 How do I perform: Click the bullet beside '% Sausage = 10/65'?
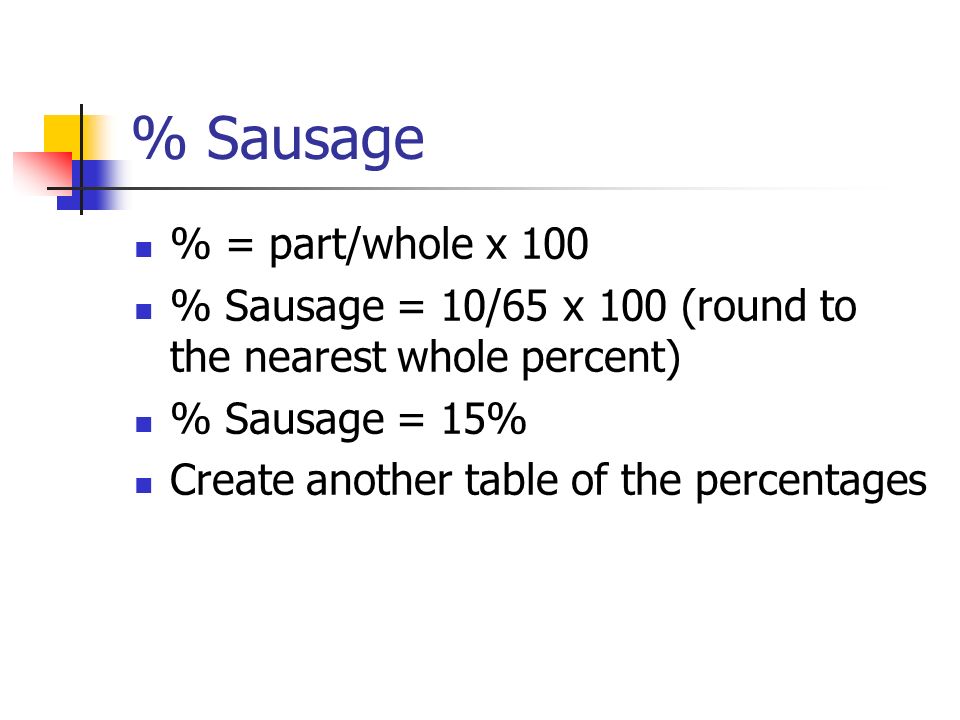[x=144, y=312]
